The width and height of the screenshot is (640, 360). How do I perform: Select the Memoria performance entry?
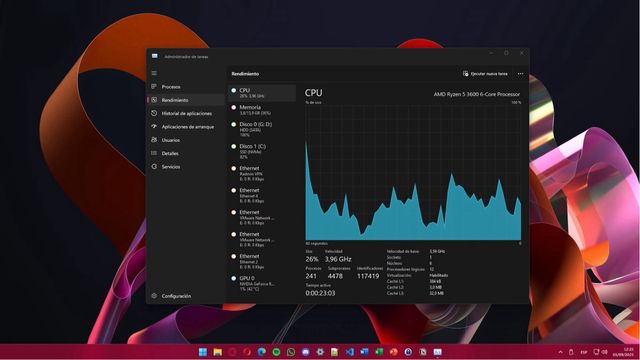(x=262, y=110)
